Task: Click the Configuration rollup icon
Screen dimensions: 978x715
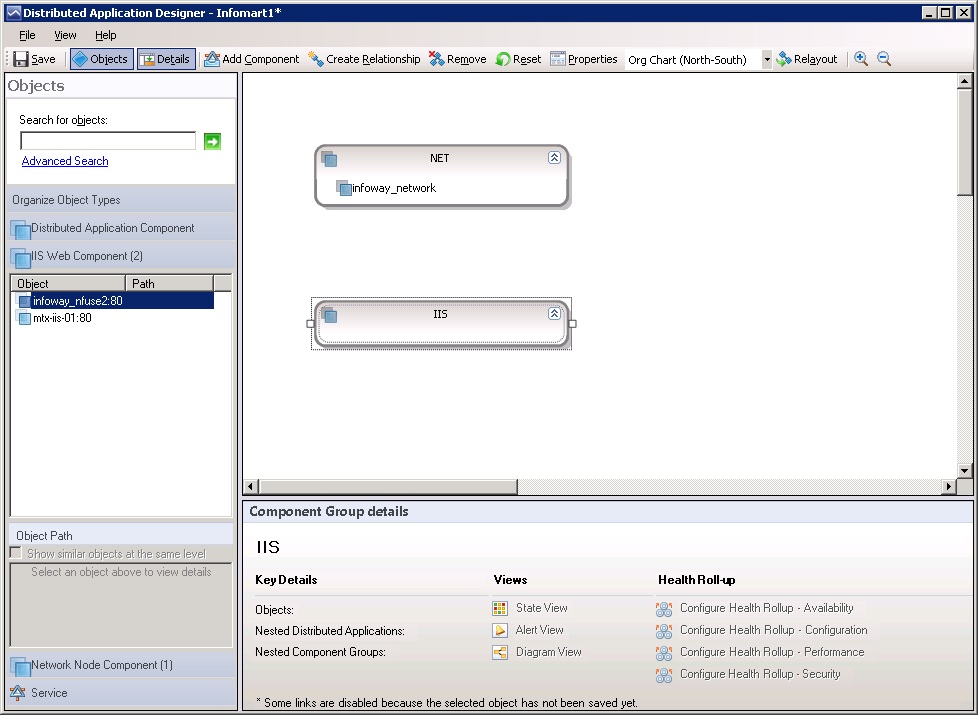Action: (x=664, y=631)
